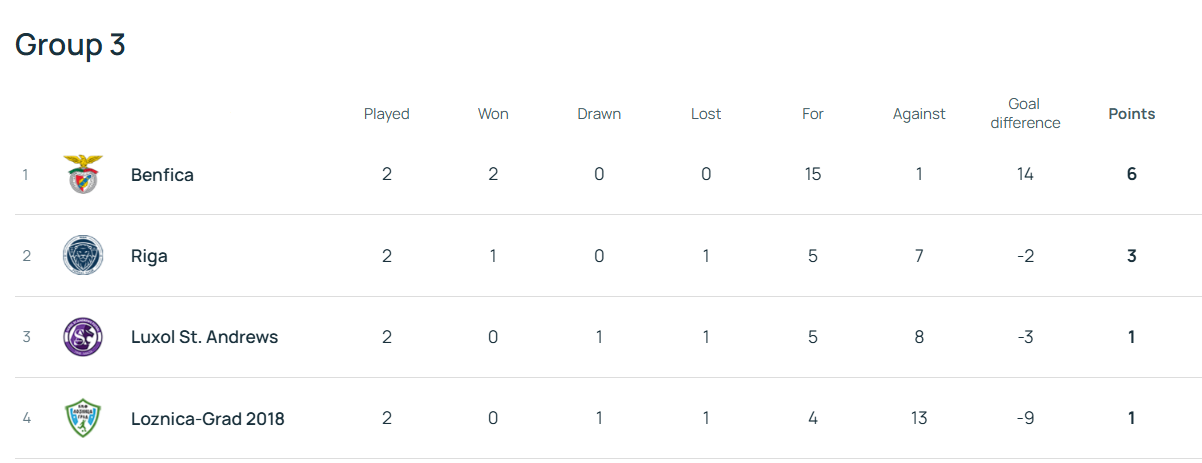Click the Goal difference column header

(1024, 113)
